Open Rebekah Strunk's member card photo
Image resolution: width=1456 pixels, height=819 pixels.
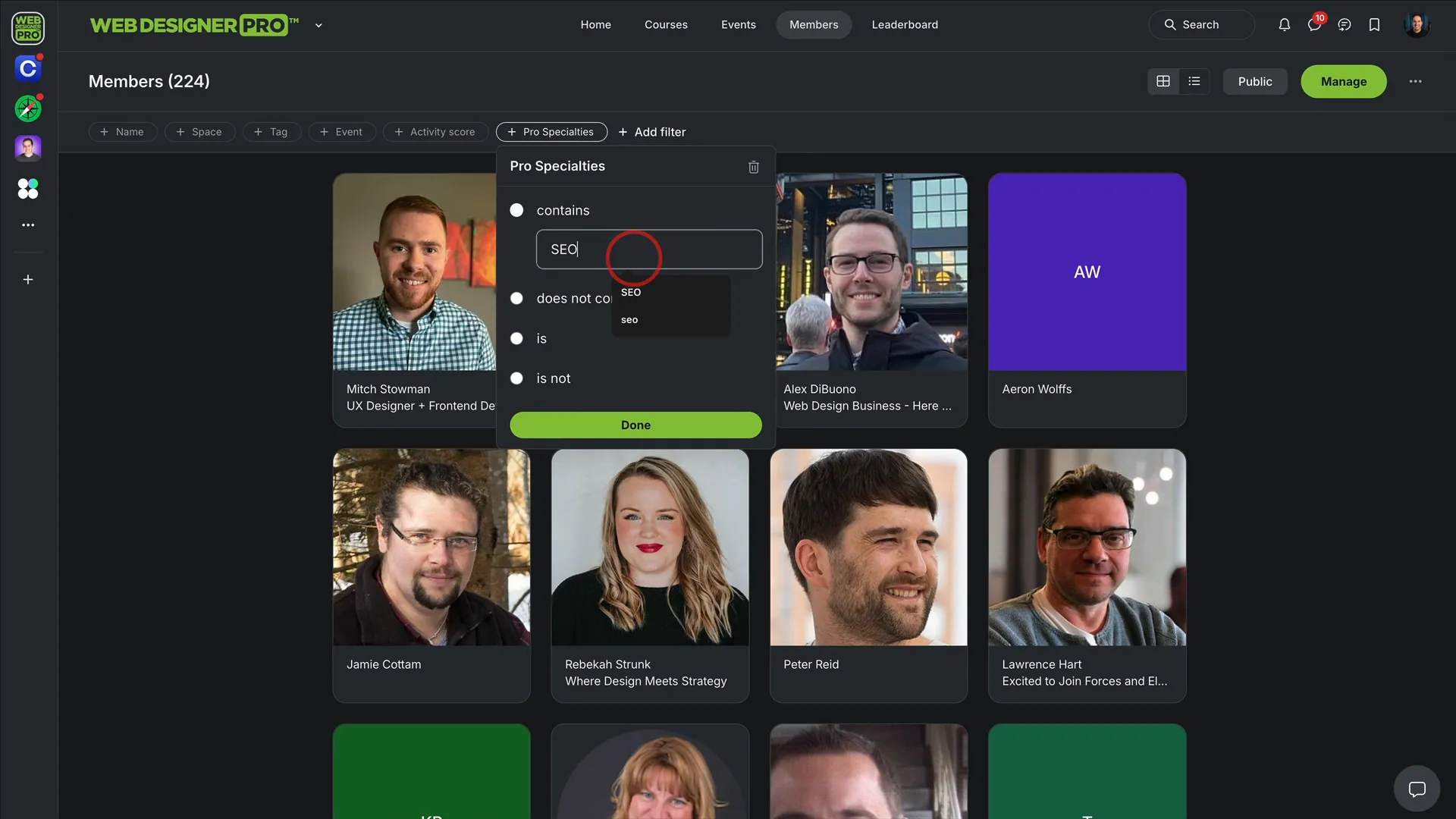(x=650, y=548)
